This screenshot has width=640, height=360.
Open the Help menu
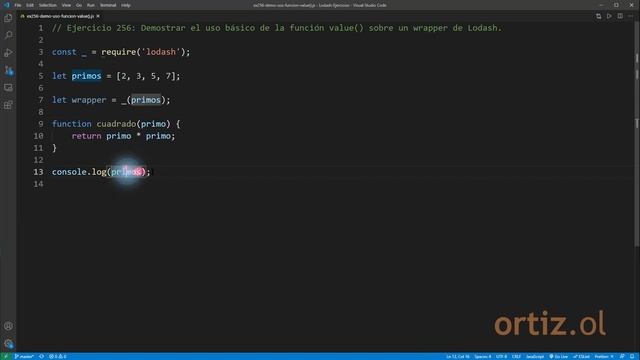(126, 5)
